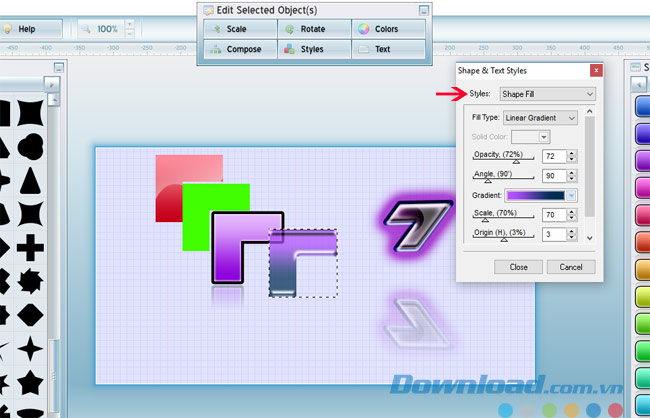This screenshot has width=650, height=418.
Task: Decrease zoom with the minus button
Action: (x=129, y=34)
